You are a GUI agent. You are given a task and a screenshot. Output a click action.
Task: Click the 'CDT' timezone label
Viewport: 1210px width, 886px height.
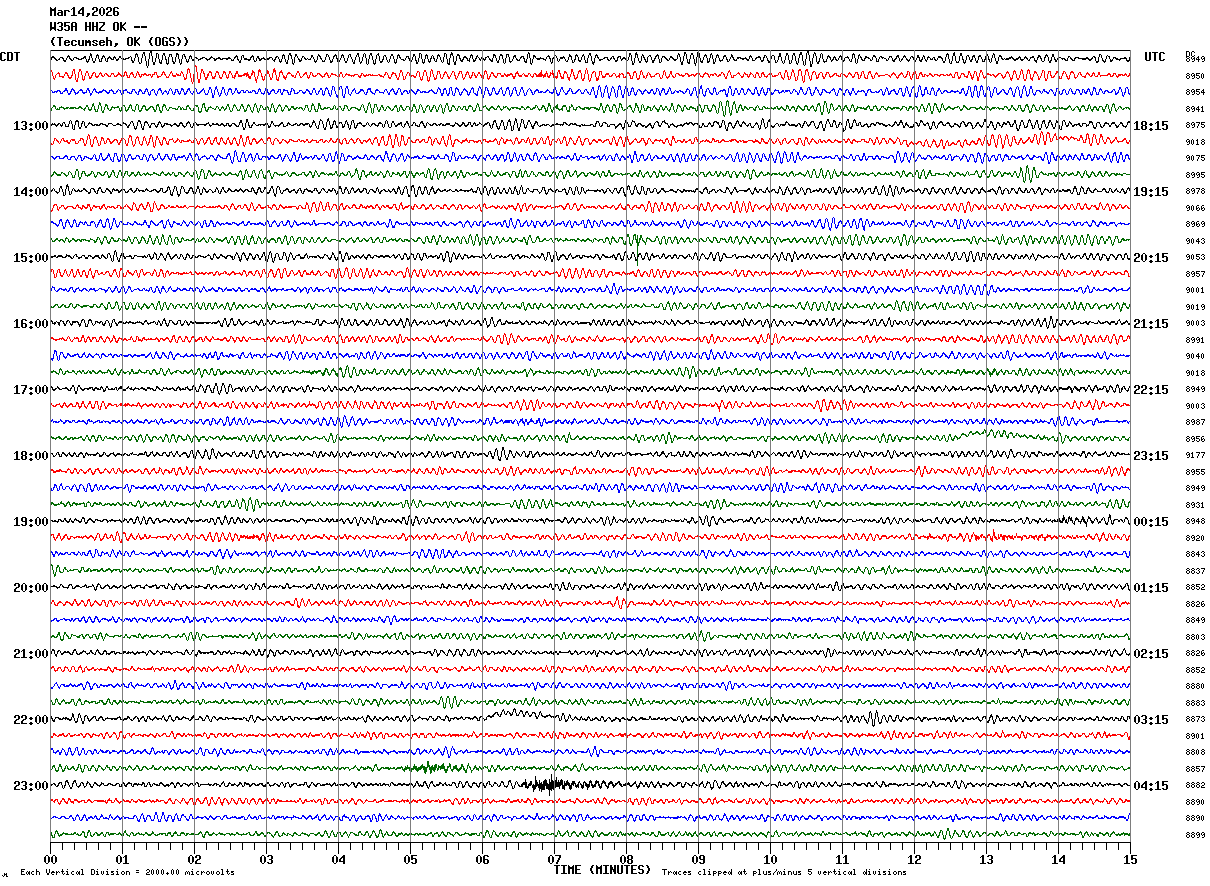10,57
